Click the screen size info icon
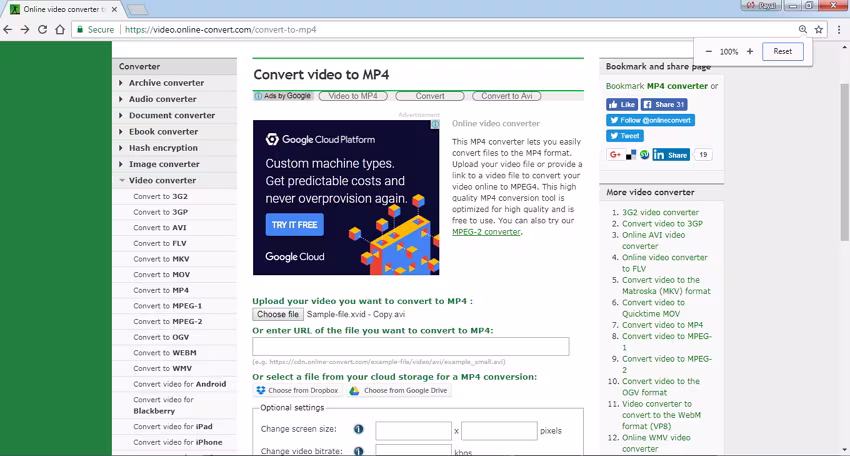Image resolution: width=850 pixels, height=456 pixels. (358, 429)
